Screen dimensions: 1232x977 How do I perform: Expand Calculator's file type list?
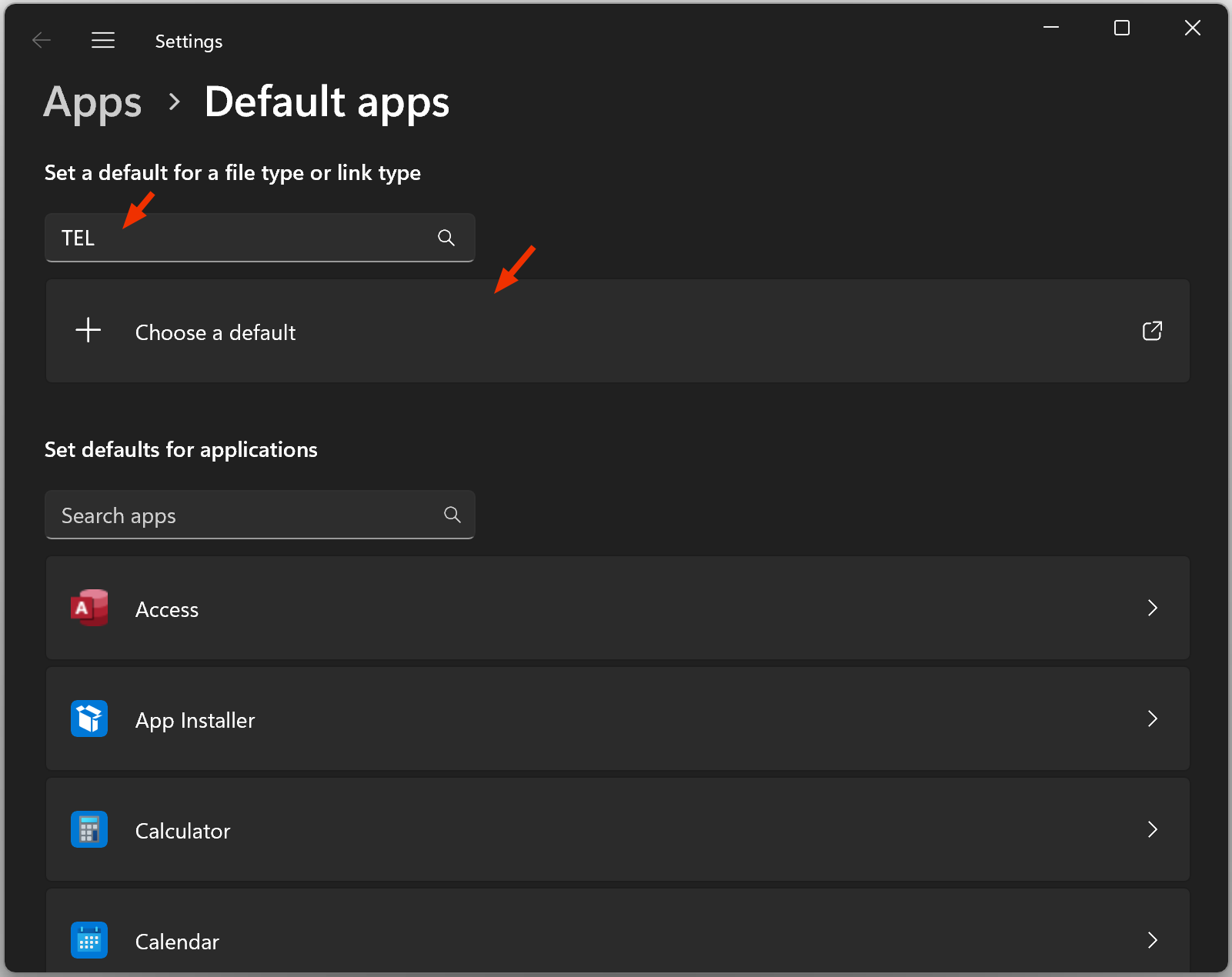[1152, 829]
